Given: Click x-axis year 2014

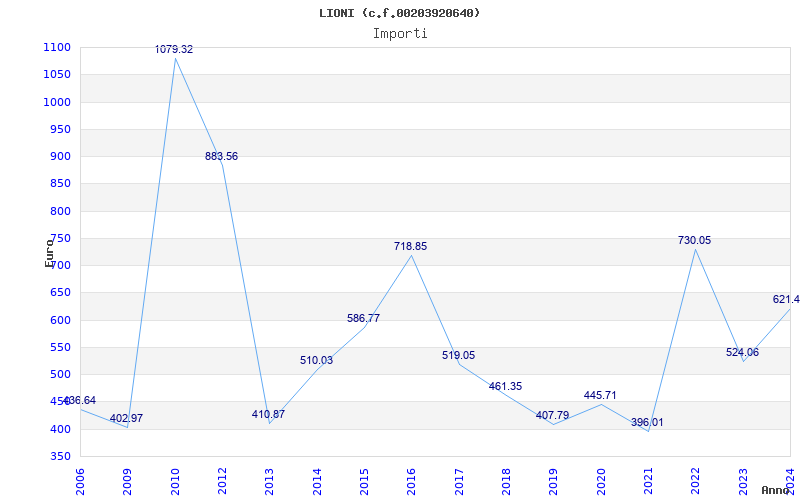Looking at the screenshot, I should point(316,482).
